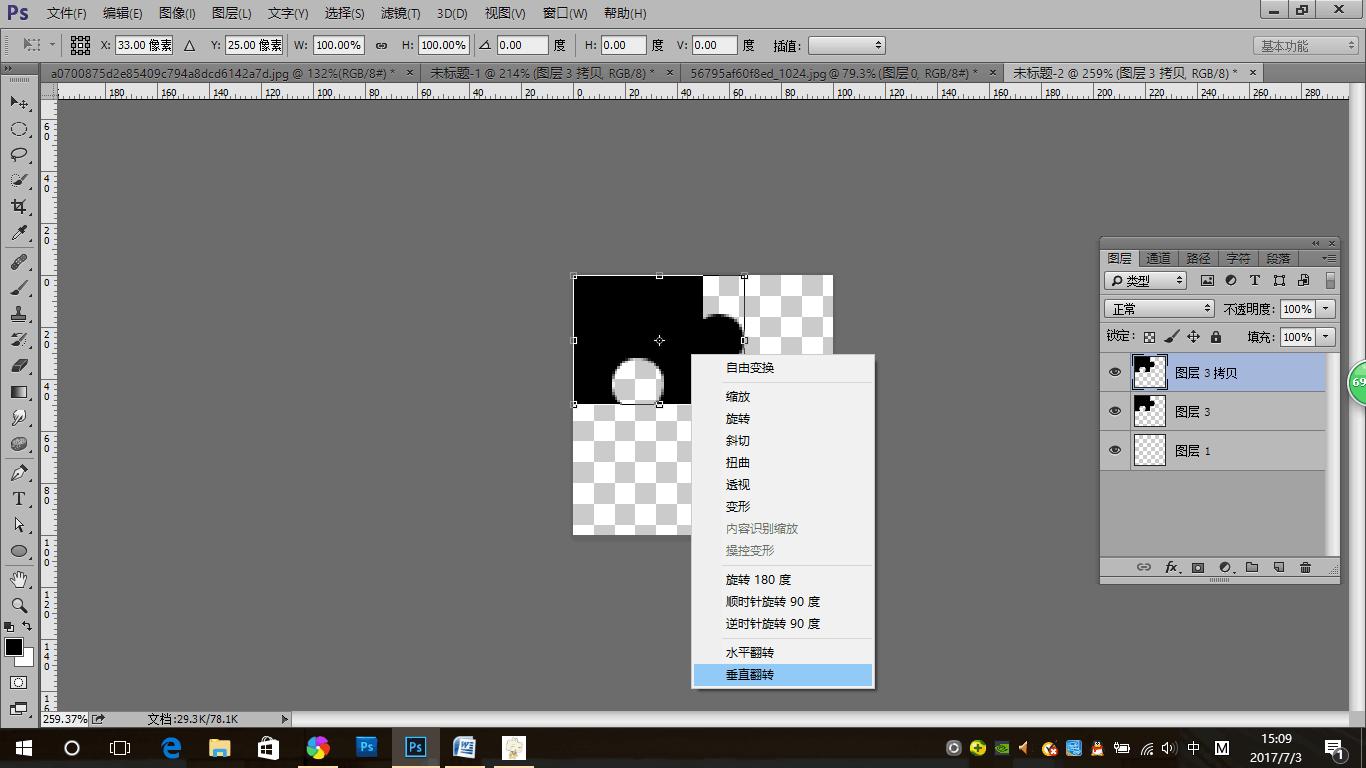The image size is (1366, 768).
Task: Click the delete layer trash icon
Action: (1305, 567)
